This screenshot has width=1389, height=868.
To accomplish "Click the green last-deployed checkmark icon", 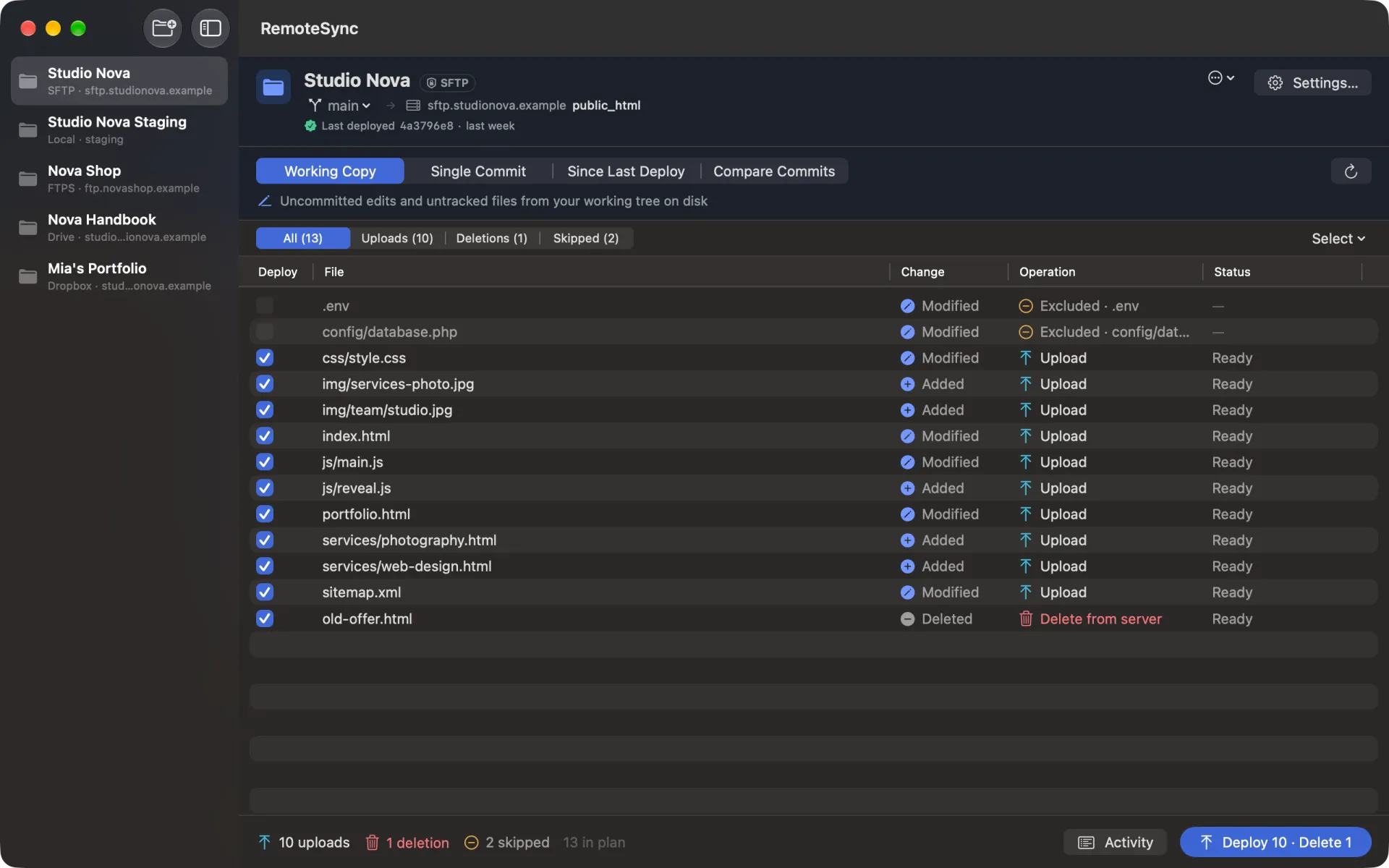I will (310, 126).
